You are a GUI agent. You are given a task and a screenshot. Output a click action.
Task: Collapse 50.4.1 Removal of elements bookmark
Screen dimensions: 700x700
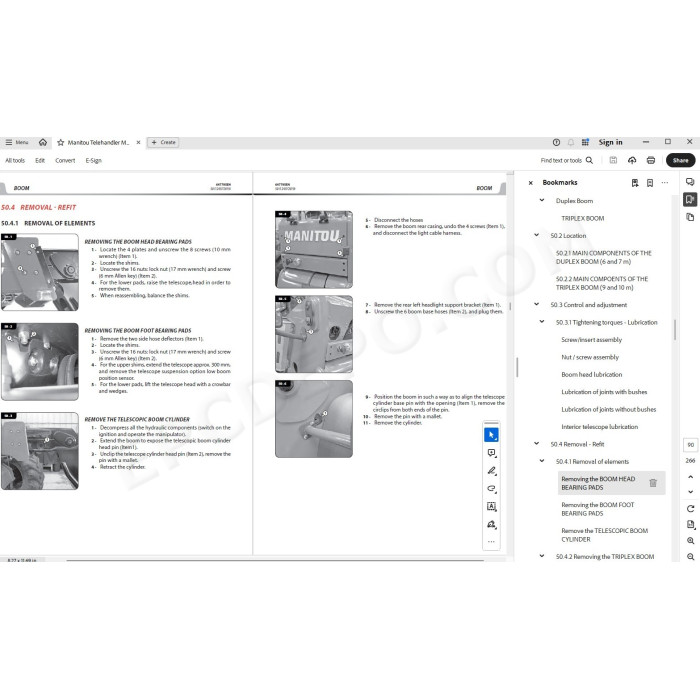tap(542, 461)
